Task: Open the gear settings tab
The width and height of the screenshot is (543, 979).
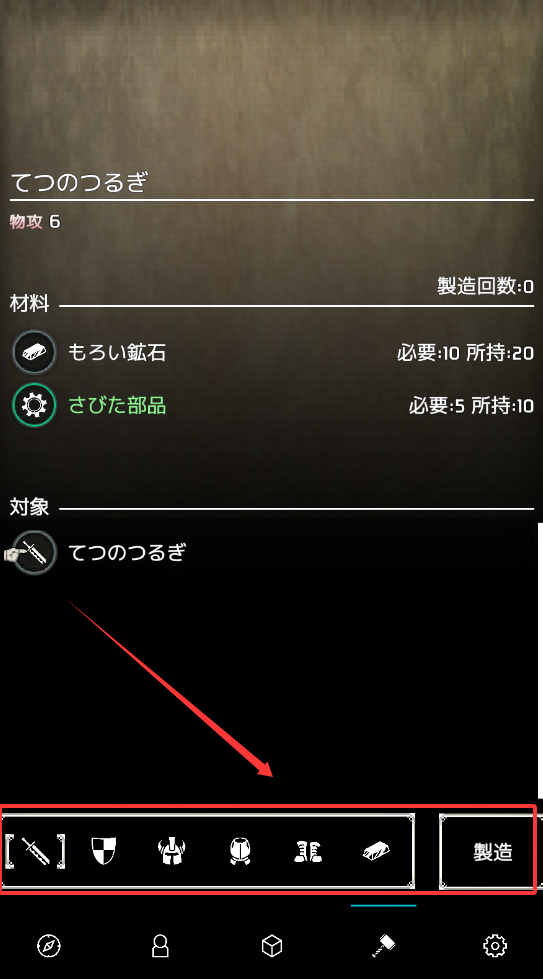Action: 495,946
